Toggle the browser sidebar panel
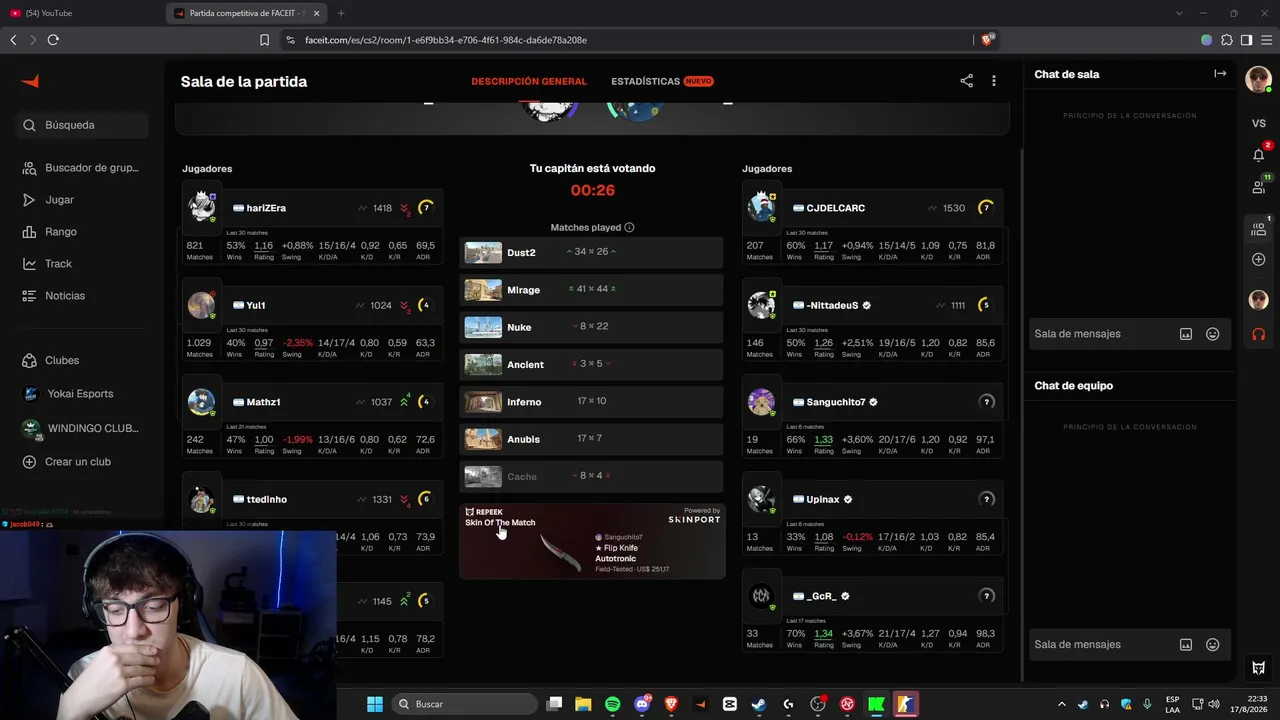 pos(1246,40)
